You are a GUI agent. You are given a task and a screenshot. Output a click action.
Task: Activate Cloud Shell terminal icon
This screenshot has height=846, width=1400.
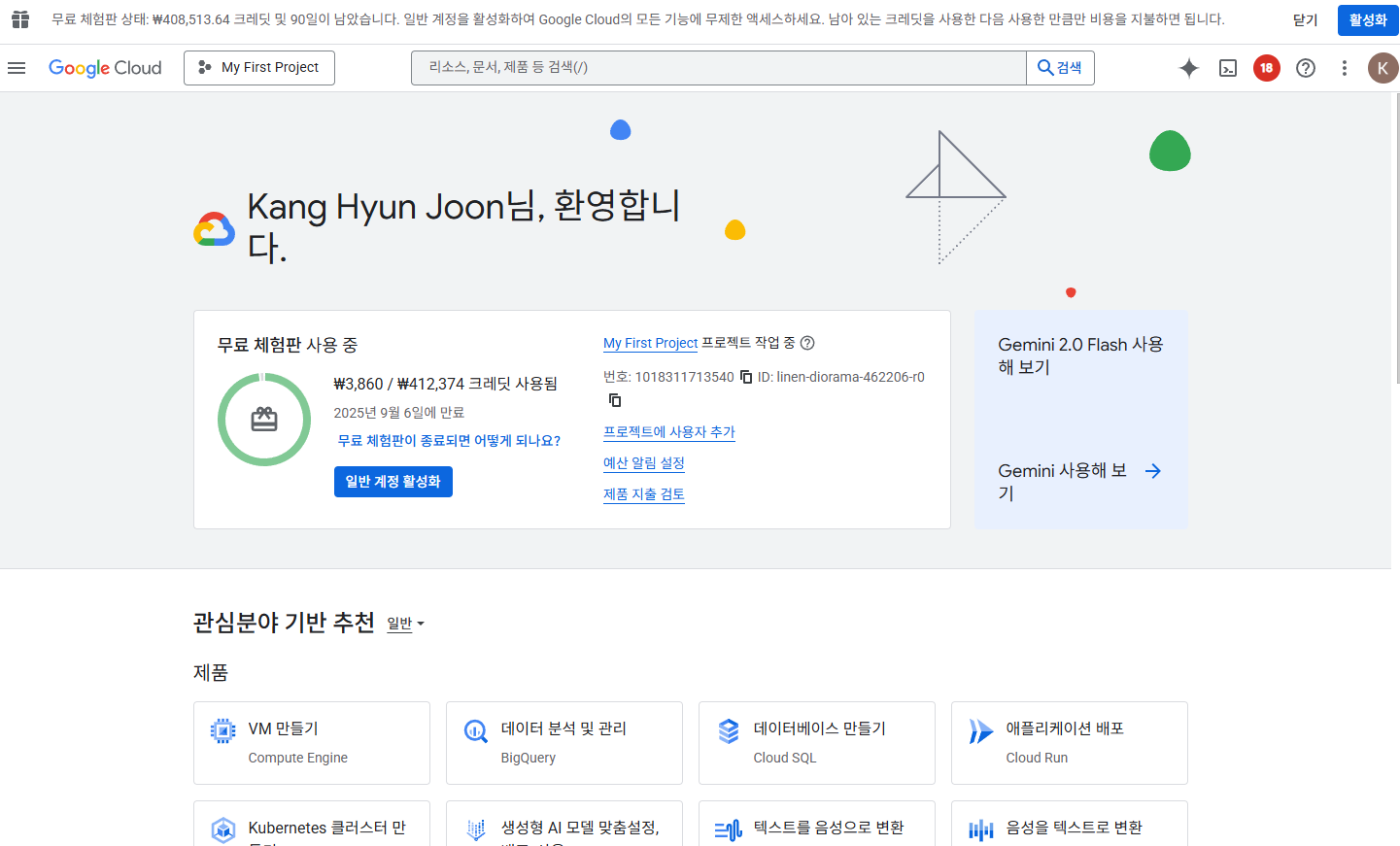[1228, 68]
